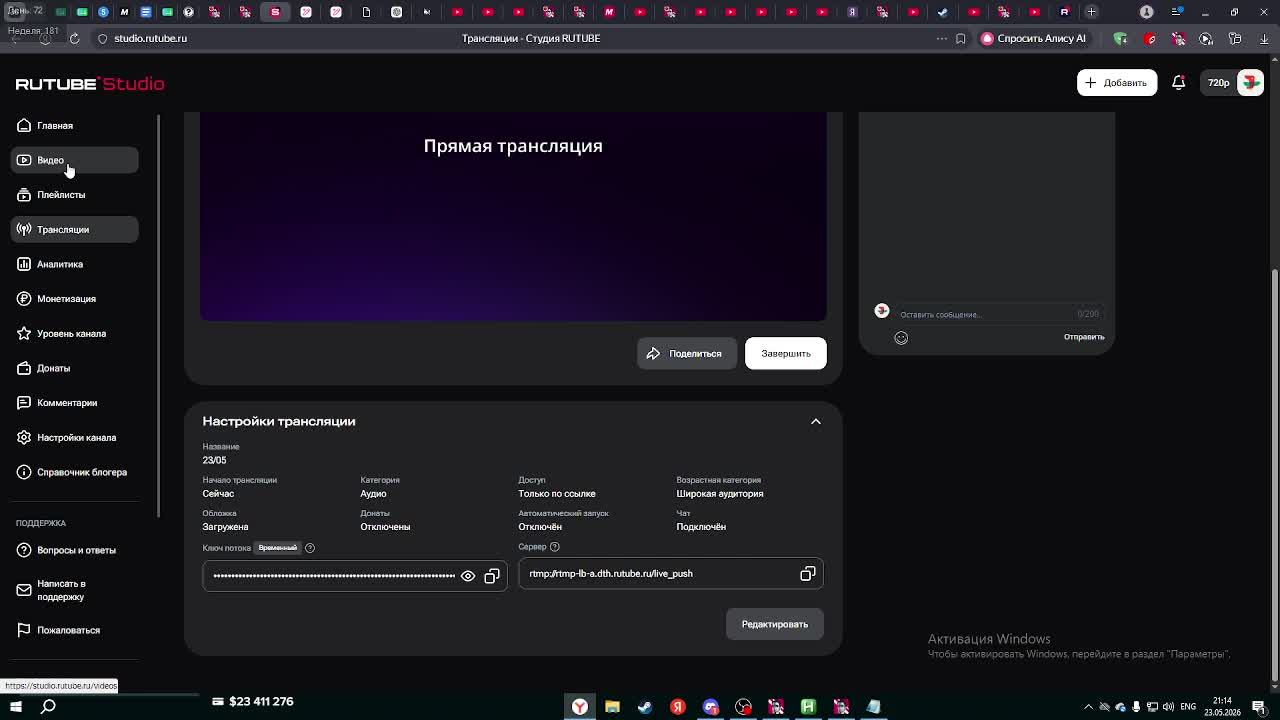Click the browser profile icon in tab bar
The image size is (1280, 720).
point(1147,12)
